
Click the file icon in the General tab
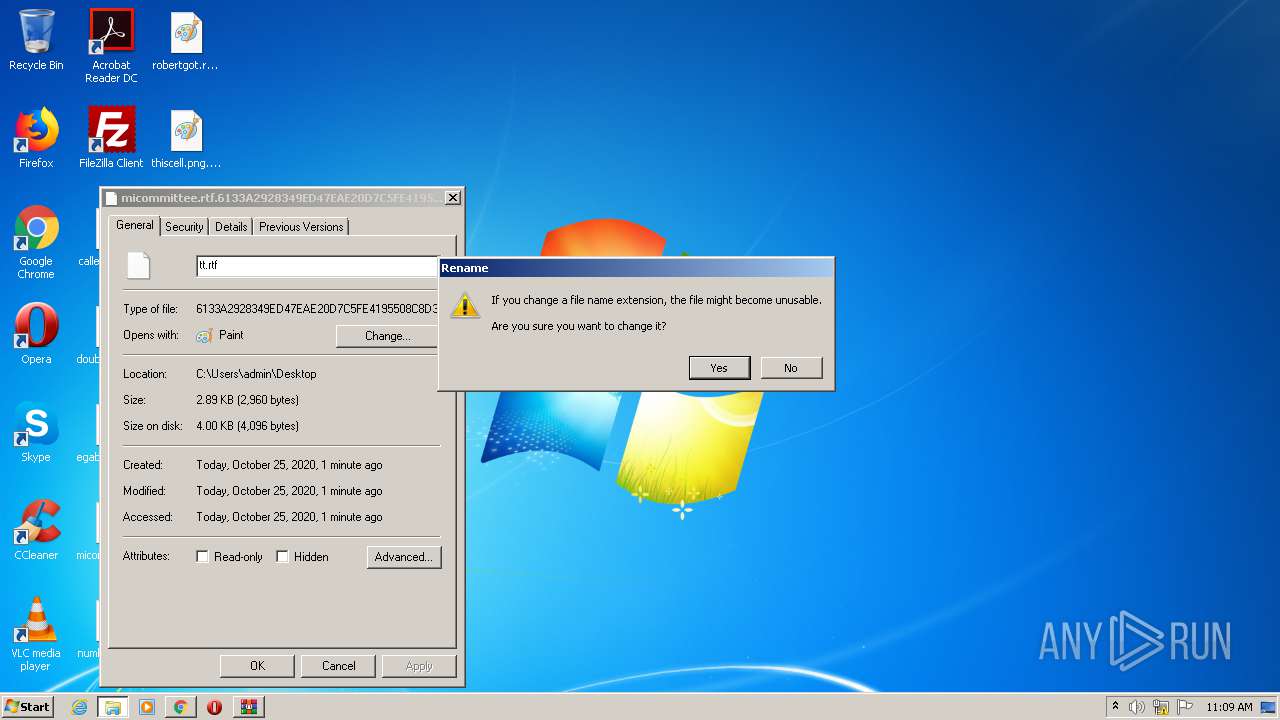pyautogui.click(x=138, y=265)
